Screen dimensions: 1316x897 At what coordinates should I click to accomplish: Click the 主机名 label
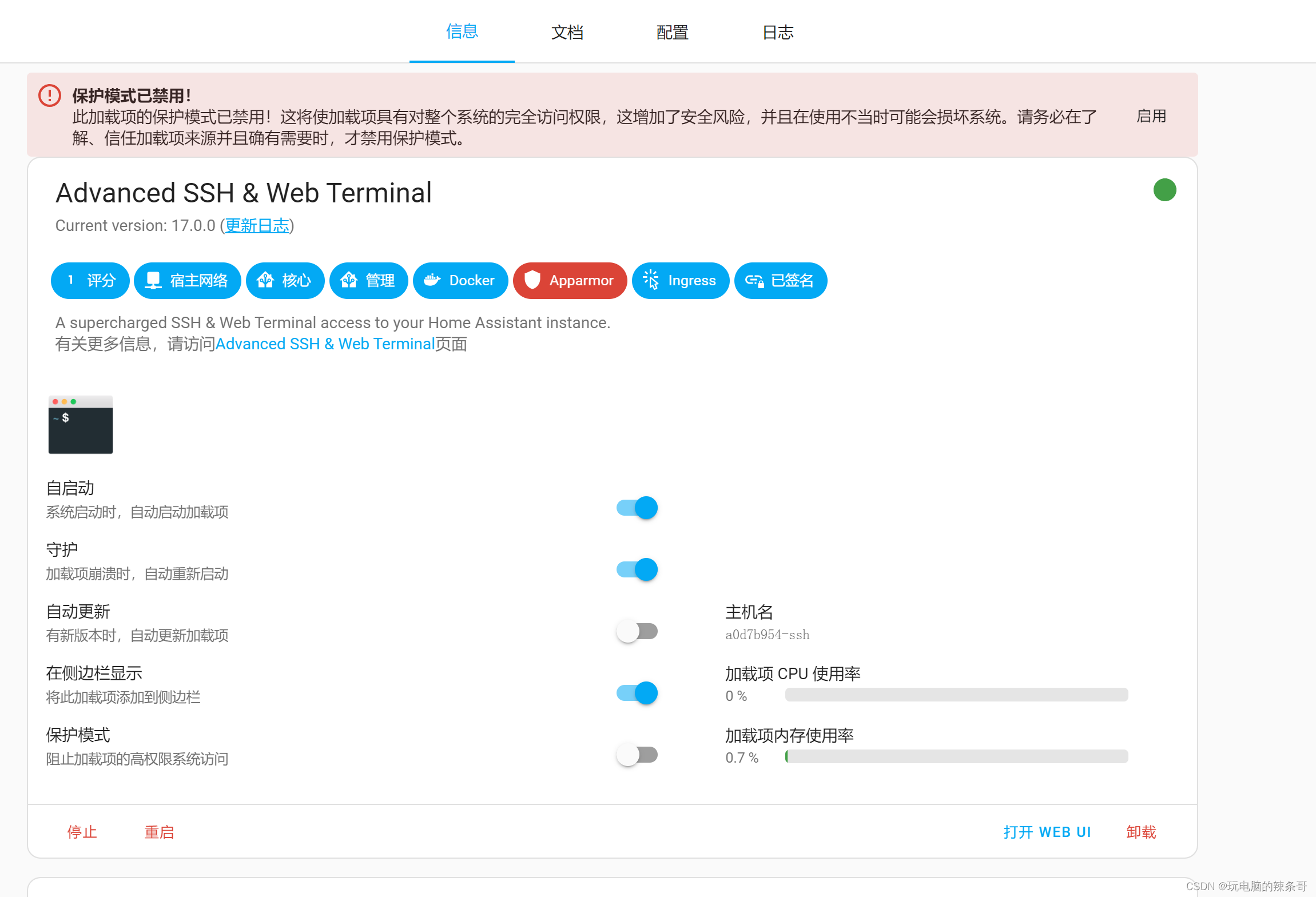(x=749, y=612)
